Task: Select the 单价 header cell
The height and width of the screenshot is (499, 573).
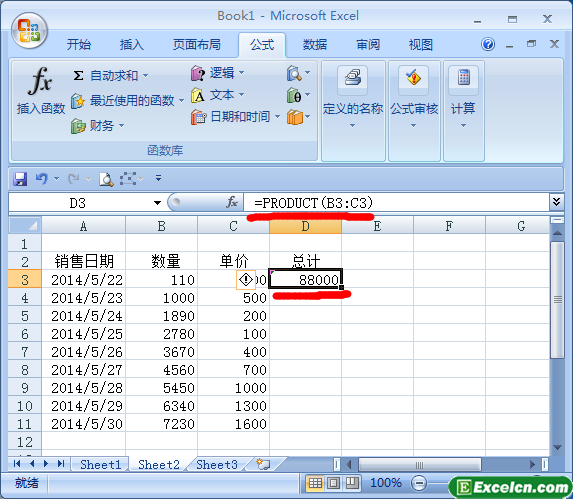Action: click(x=234, y=261)
